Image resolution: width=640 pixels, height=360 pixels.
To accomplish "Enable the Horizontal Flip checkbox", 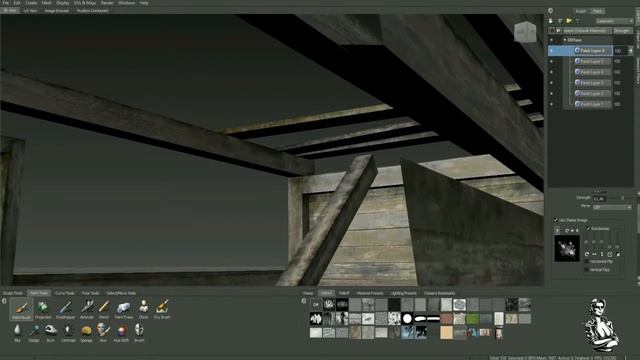I will point(587,262).
